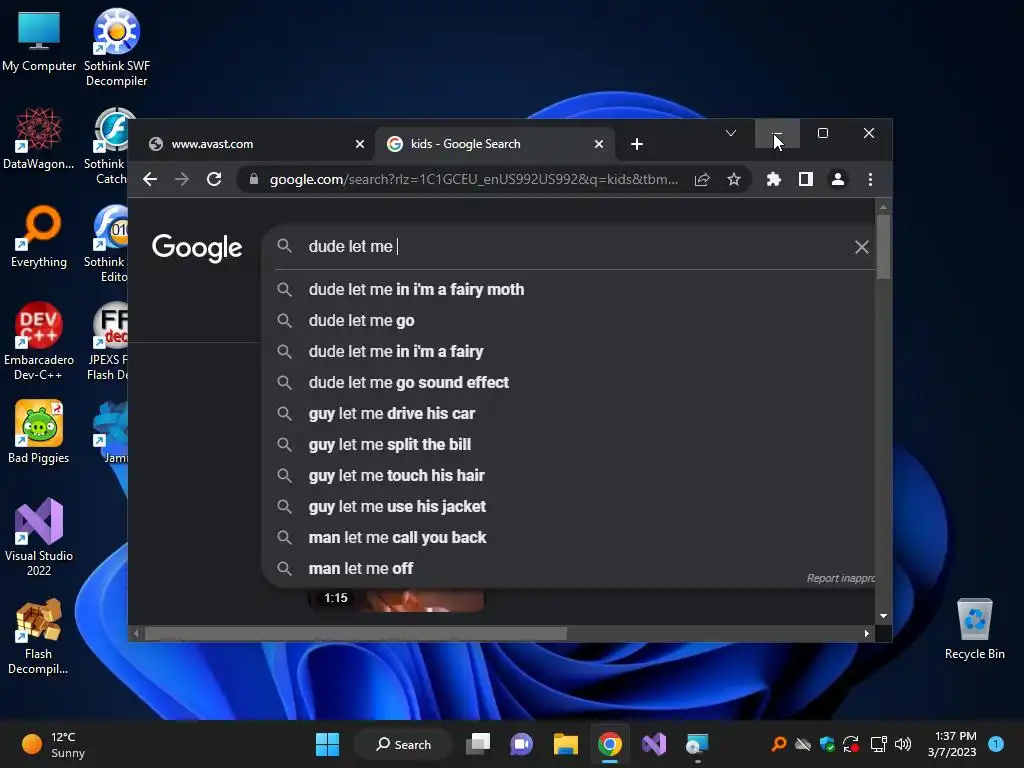The height and width of the screenshot is (768, 1024).
Task: Share this page via address bar icon
Action: [x=702, y=179]
